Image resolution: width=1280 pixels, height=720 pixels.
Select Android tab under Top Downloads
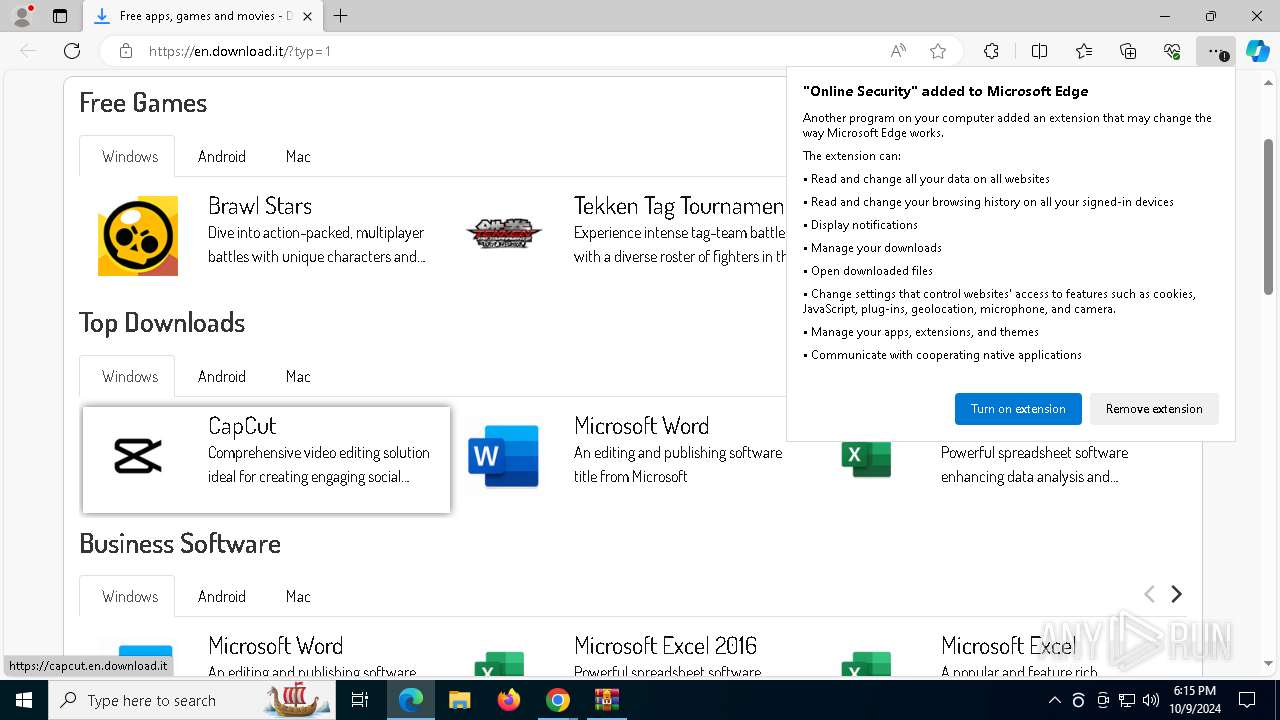222,376
